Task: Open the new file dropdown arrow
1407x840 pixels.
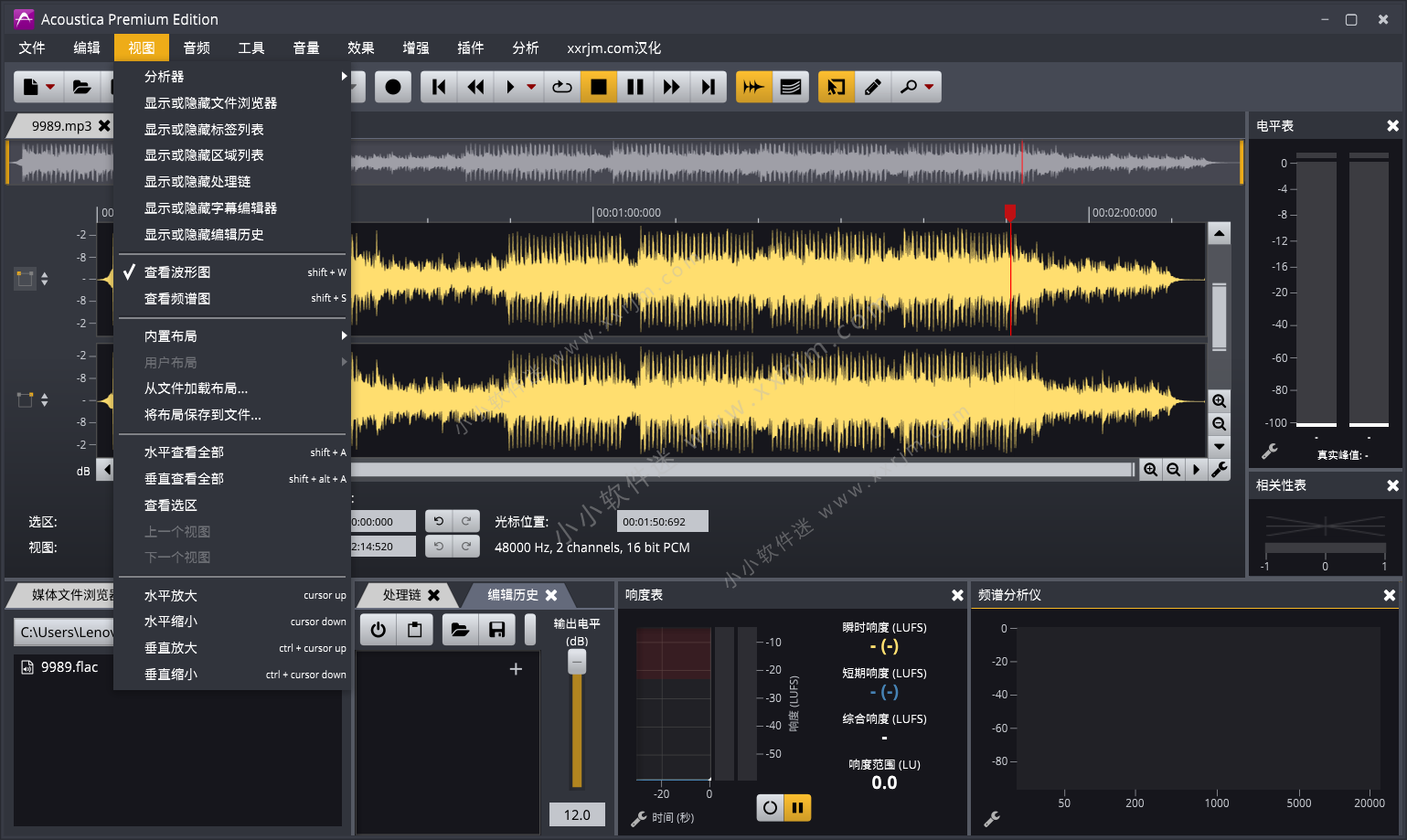Action: [51, 87]
